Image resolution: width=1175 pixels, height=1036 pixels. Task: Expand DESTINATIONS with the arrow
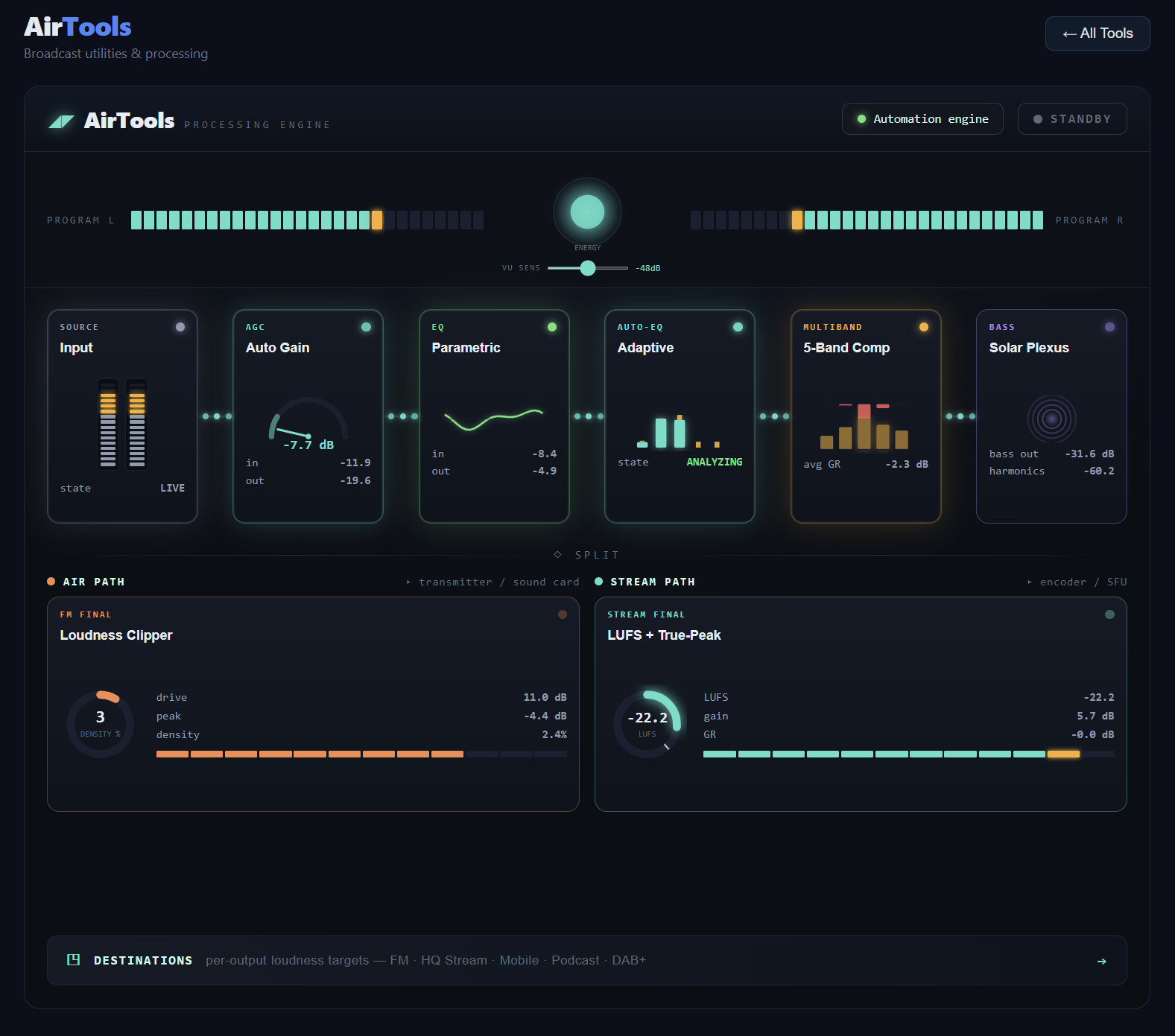click(1102, 961)
